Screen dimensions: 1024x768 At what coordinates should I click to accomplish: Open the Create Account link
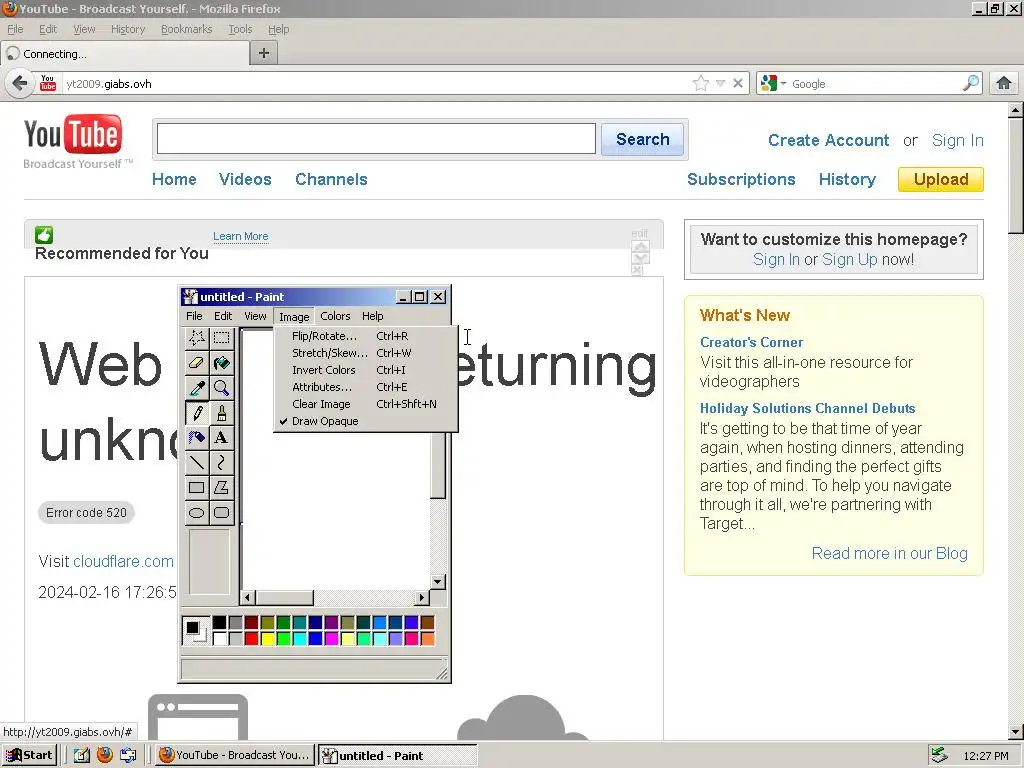pos(828,140)
